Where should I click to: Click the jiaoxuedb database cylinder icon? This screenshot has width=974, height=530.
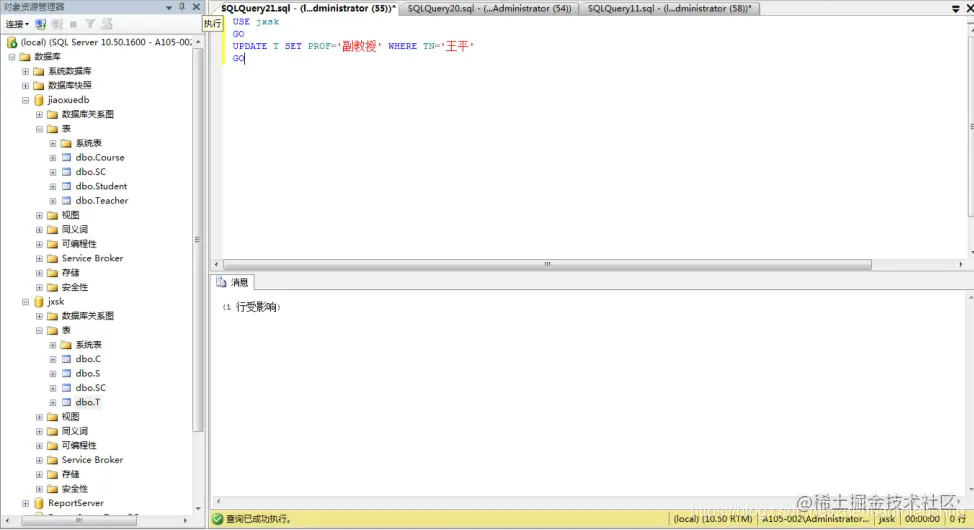coord(39,100)
